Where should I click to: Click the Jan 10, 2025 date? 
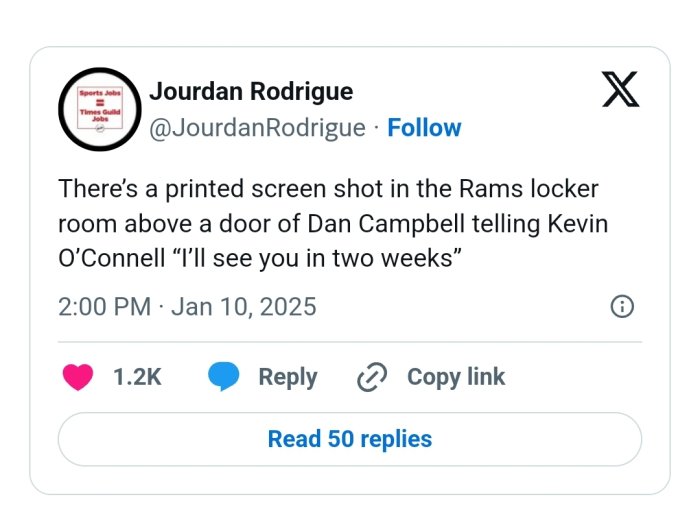(x=244, y=306)
